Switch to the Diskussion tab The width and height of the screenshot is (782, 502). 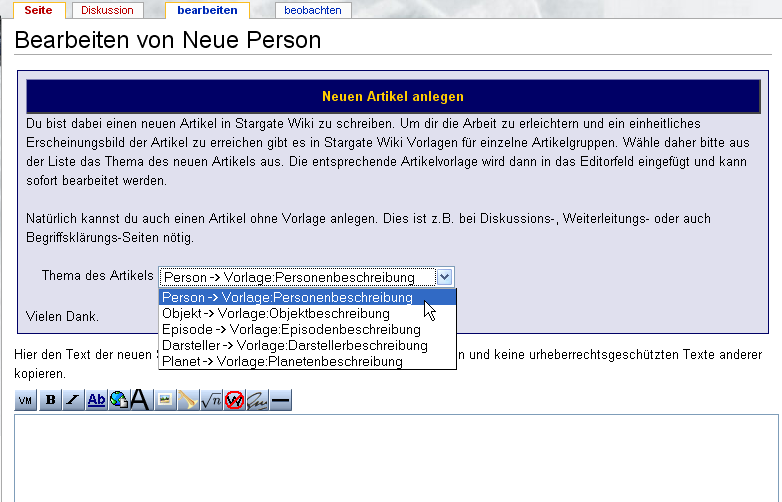point(107,10)
